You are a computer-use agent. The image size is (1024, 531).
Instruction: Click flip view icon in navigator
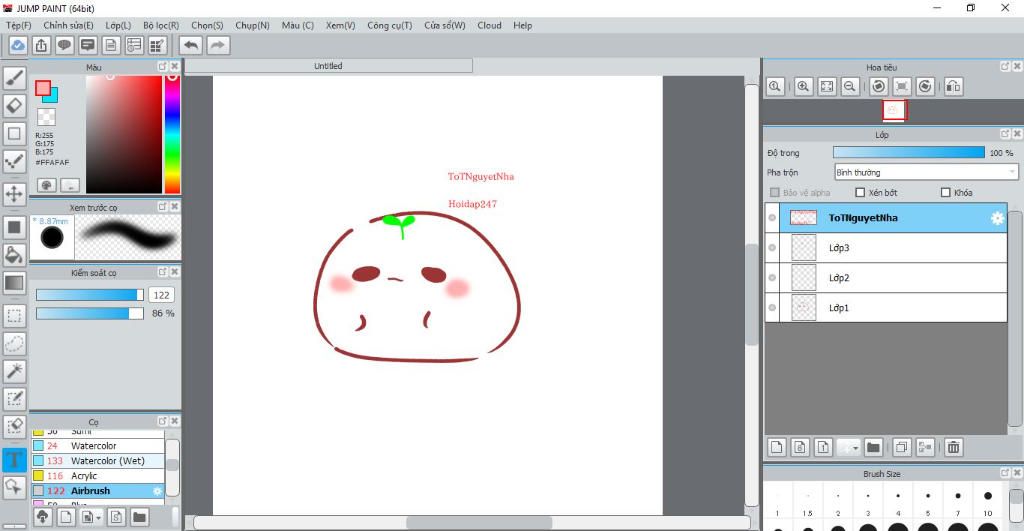point(953,86)
